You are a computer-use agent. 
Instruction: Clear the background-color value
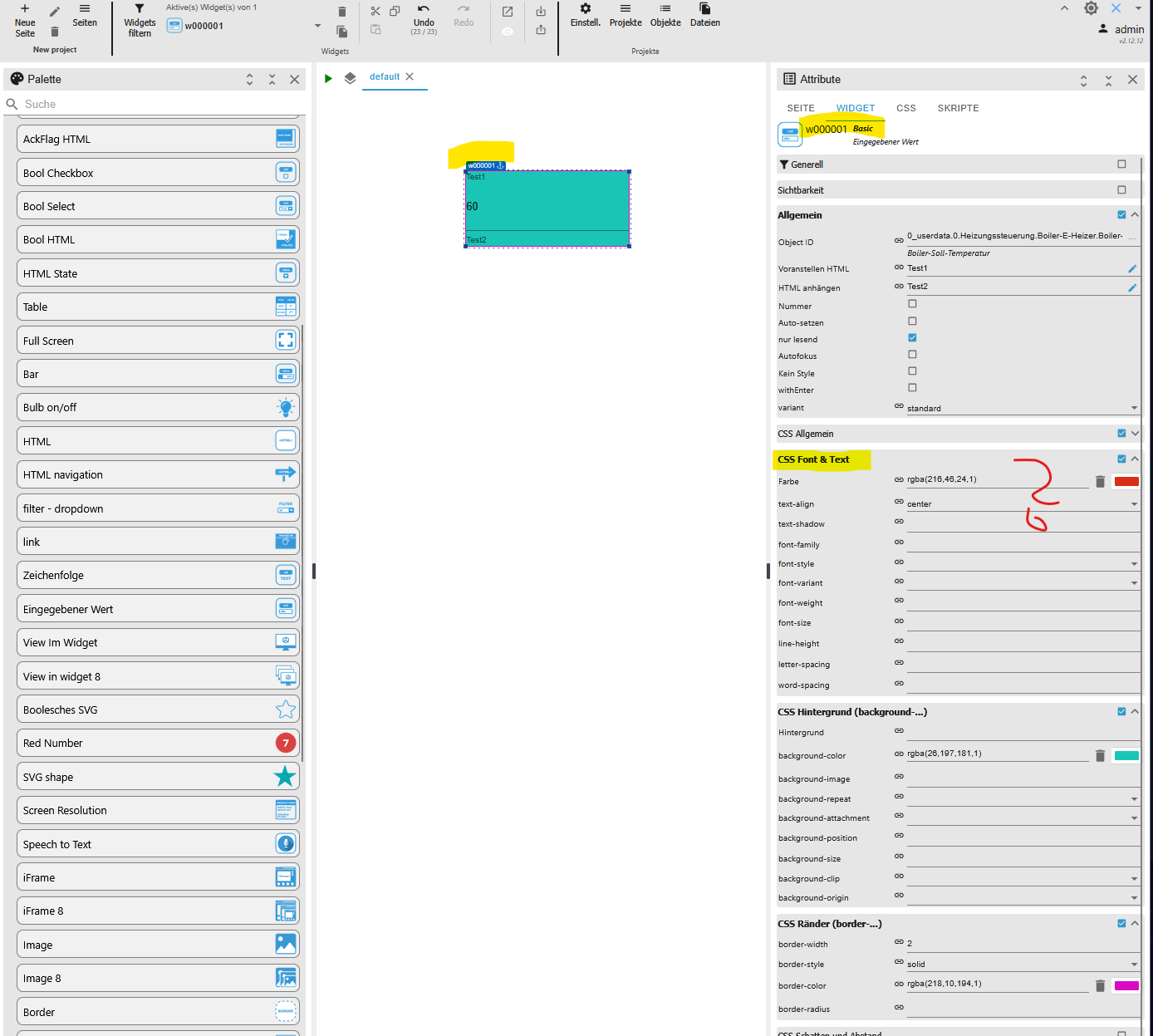[x=1100, y=756]
